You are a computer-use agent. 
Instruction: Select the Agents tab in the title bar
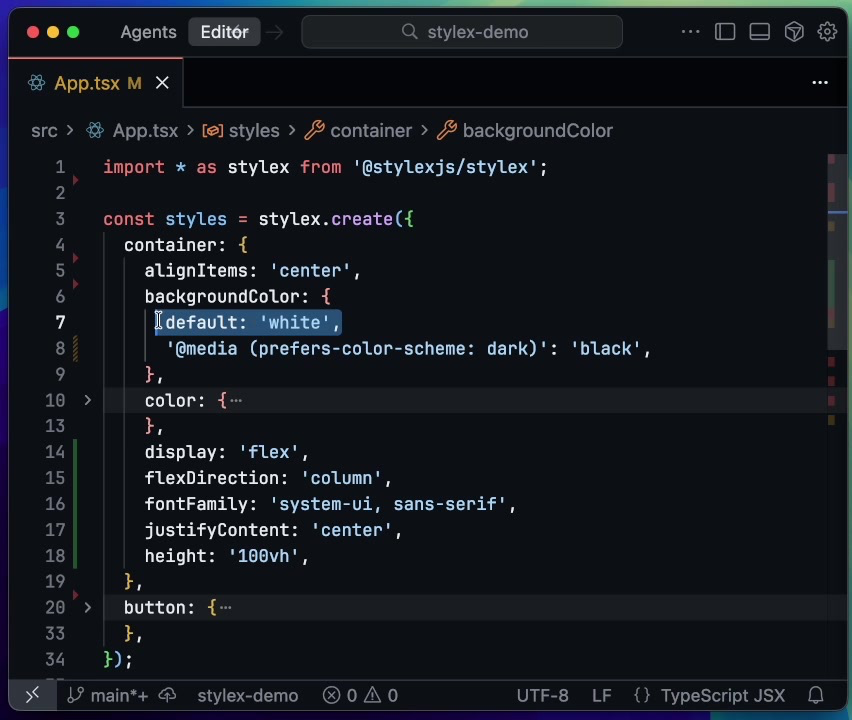tap(148, 31)
